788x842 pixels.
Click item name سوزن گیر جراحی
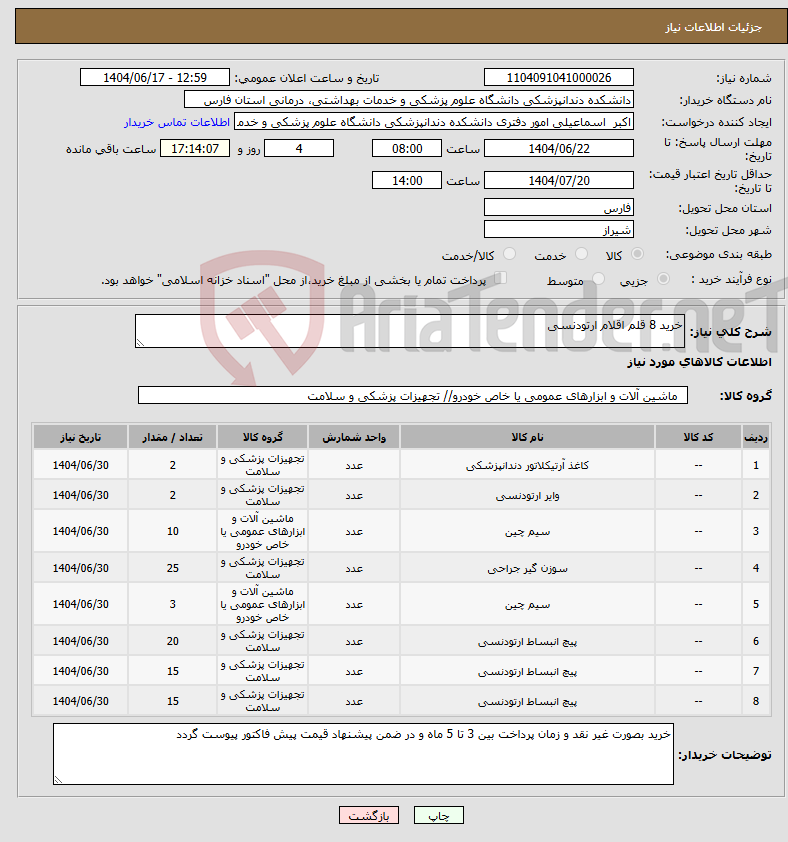[527, 568]
